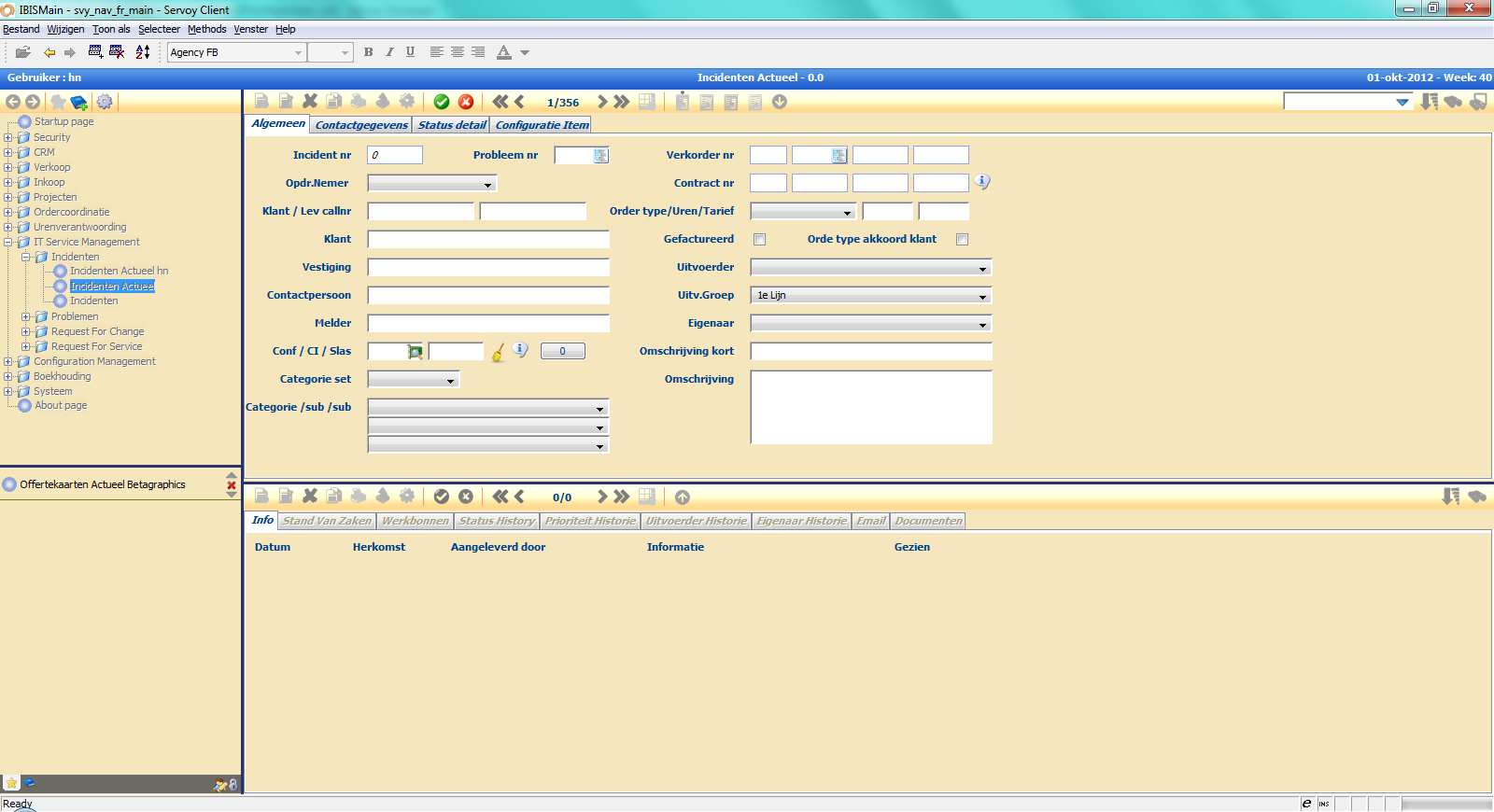Click the A-Z sort icon

(143, 52)
